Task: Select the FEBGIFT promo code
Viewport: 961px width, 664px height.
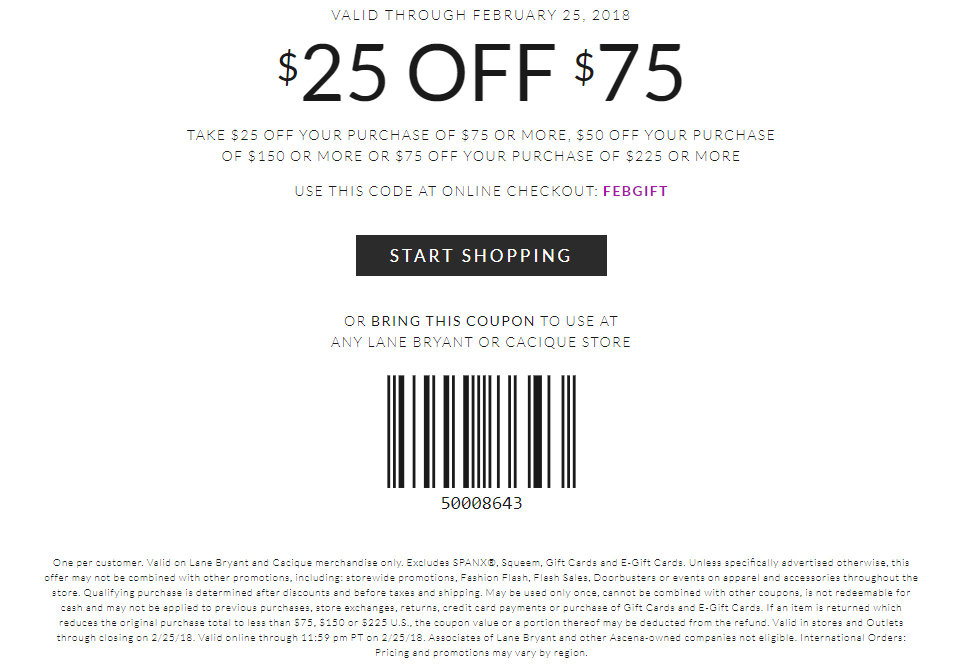Action: 635,191
